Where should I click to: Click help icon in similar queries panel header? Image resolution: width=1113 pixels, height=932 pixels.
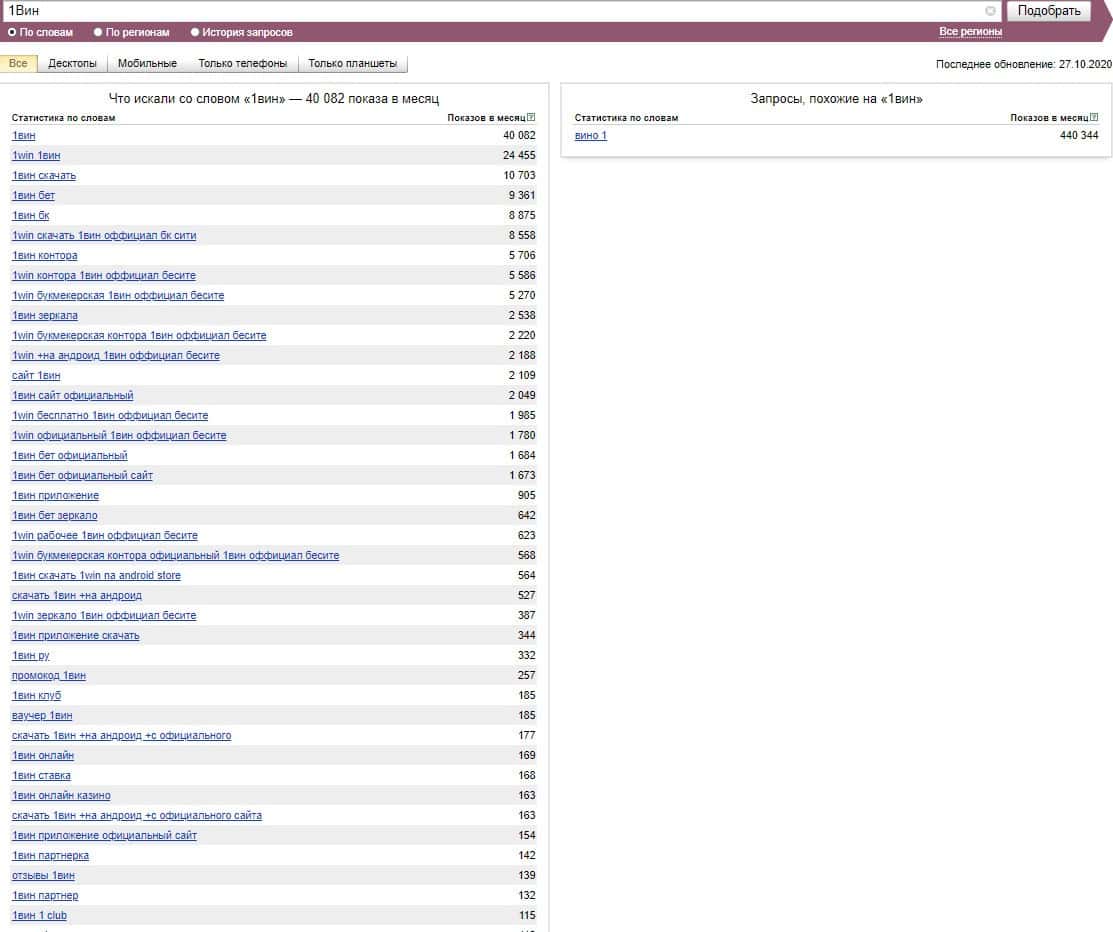click(1094, 118)
